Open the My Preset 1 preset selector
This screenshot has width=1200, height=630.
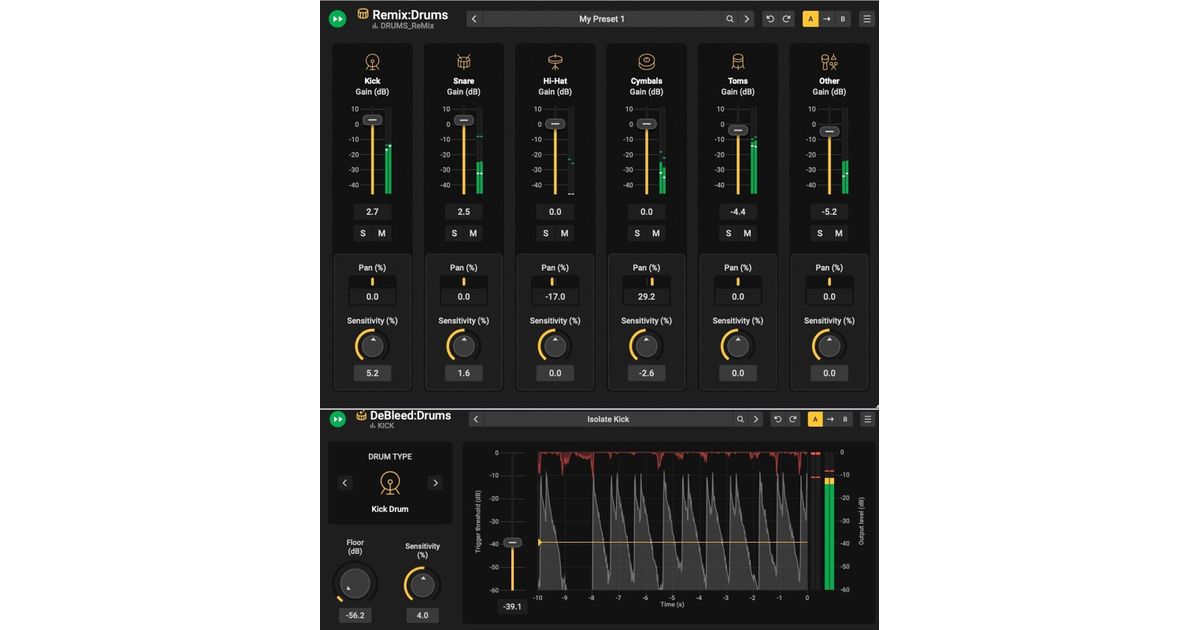tap(602, 19)
